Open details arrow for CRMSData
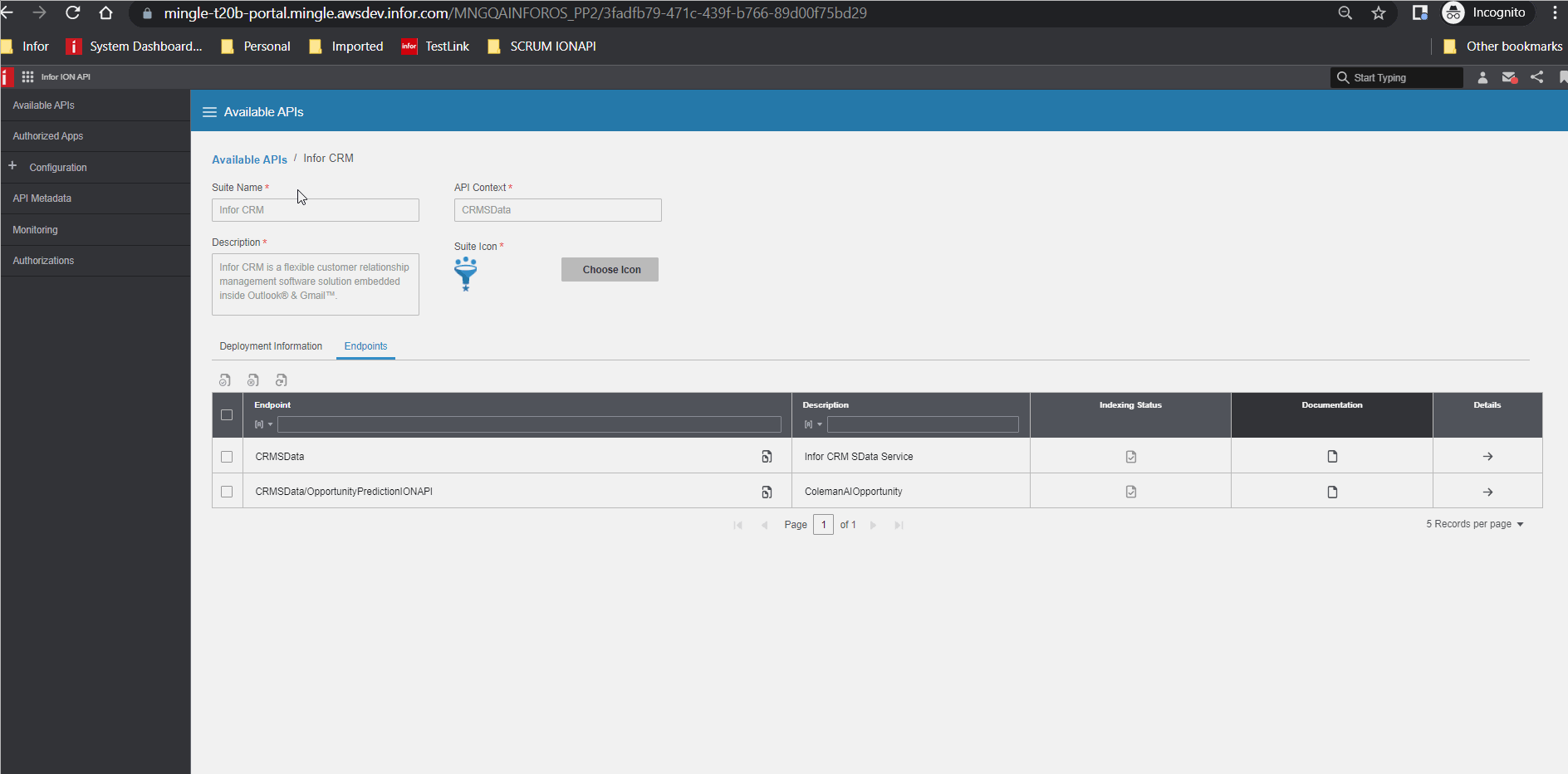 click(x=1487, y=457)
